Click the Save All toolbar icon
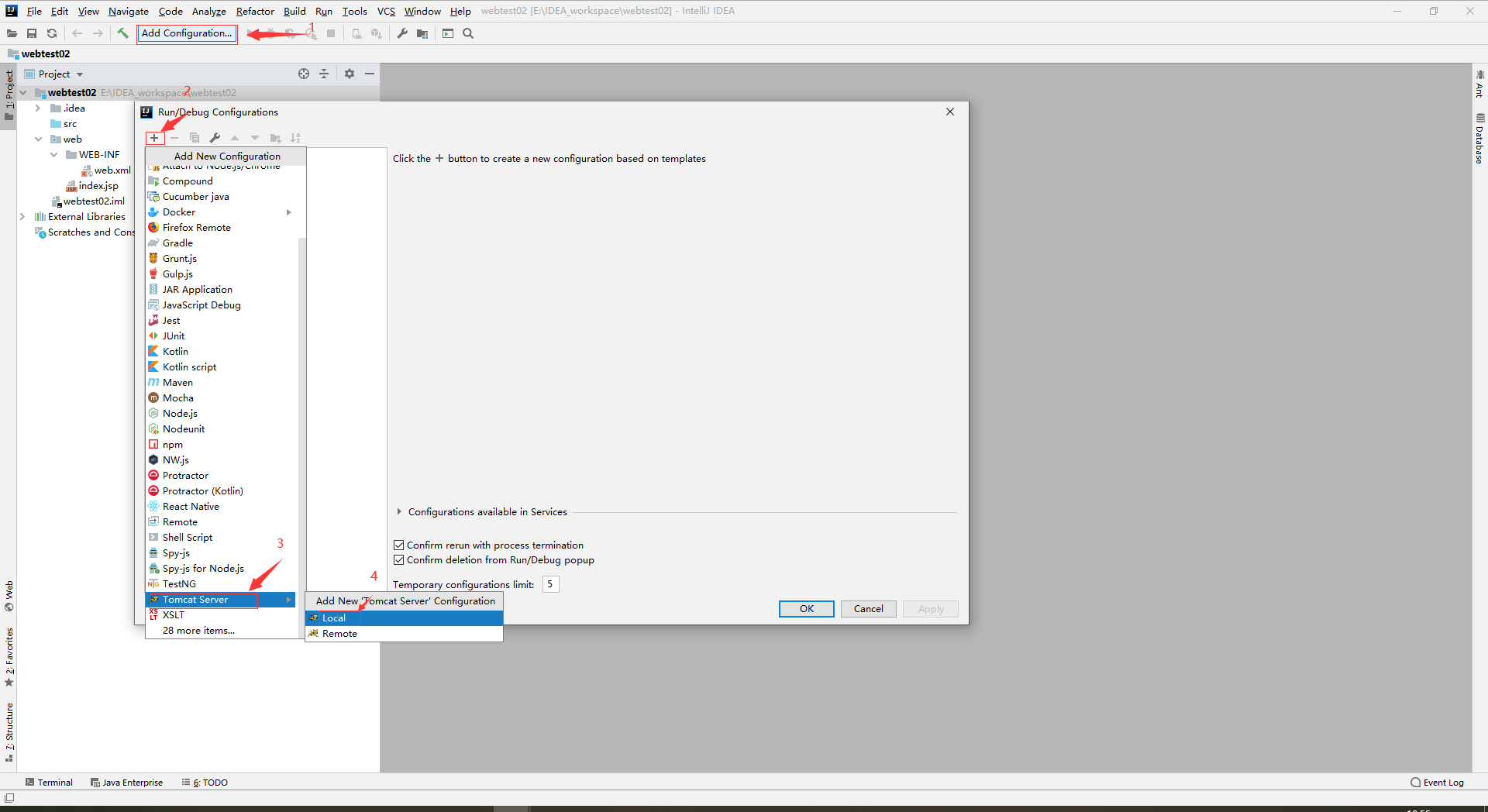Image resolution: width=1488 pixels, height=812 pixels. (32, 33)
